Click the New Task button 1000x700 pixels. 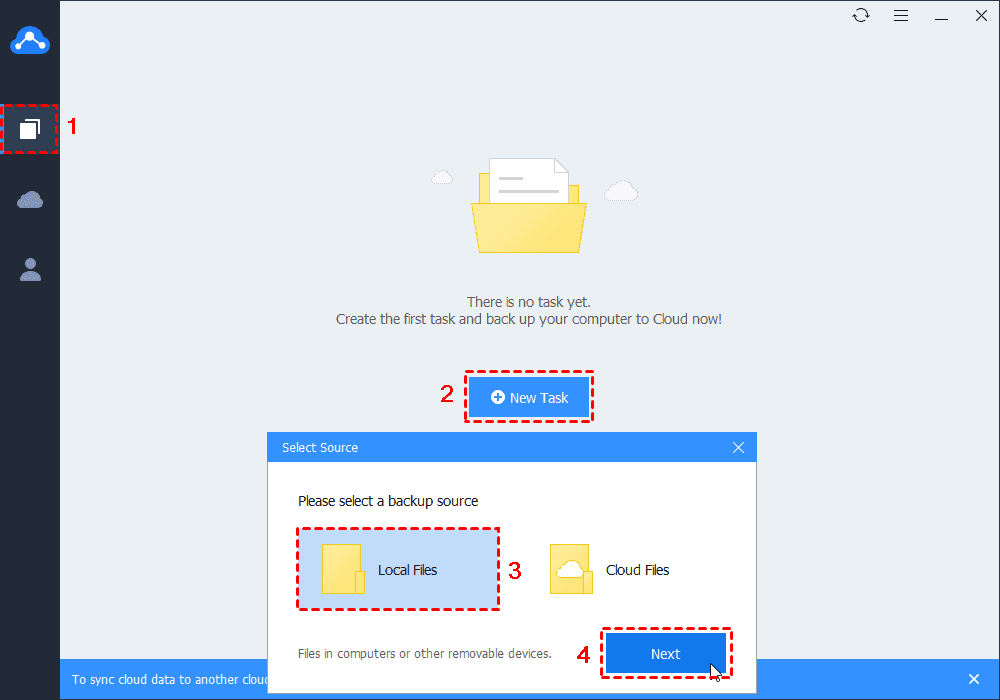[529, 397]
